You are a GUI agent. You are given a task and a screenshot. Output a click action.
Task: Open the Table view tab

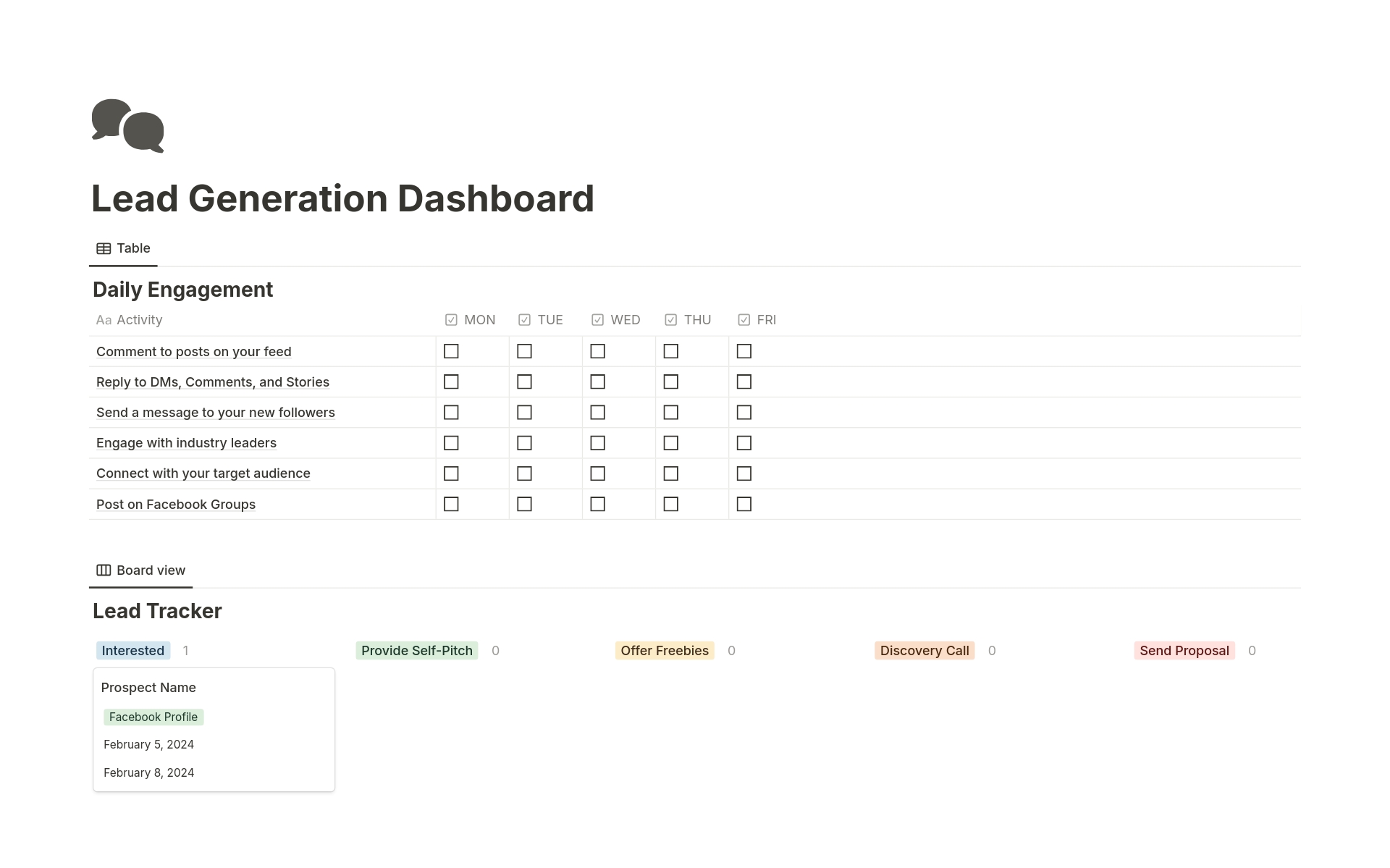[x=124, y=248]
